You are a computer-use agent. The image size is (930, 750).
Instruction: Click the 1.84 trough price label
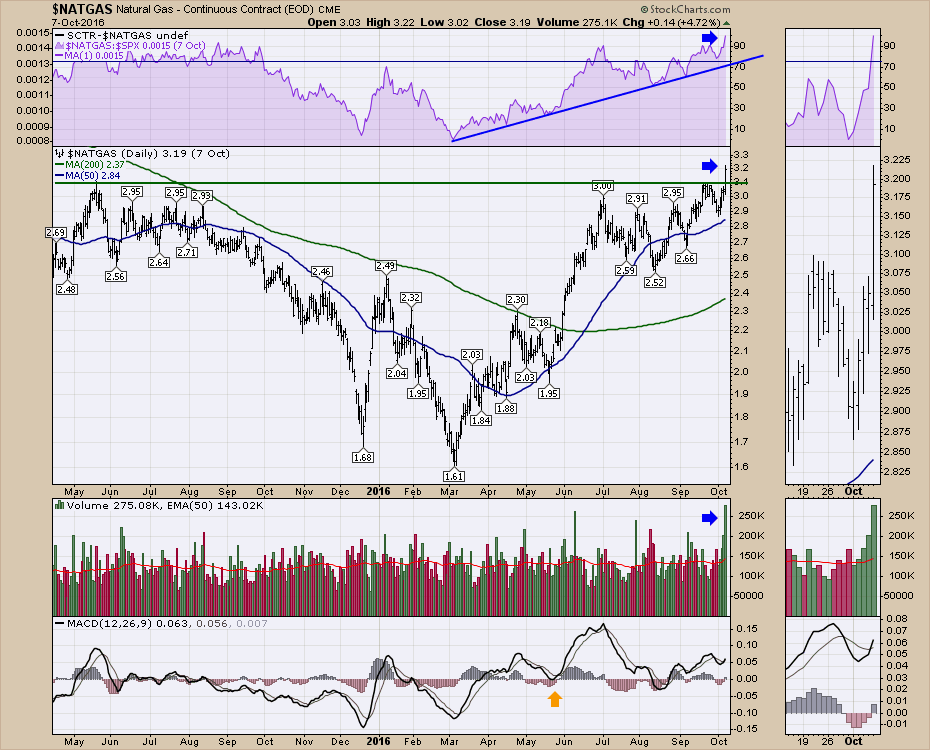(x=481, y=420)
